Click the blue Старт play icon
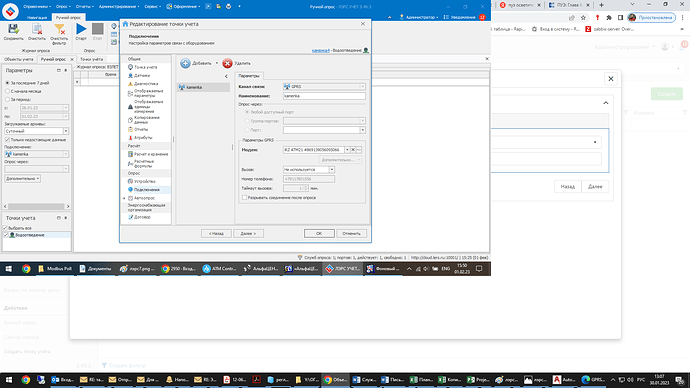The height and width of the screenshot is (388, 690). [x=81, y=29]
